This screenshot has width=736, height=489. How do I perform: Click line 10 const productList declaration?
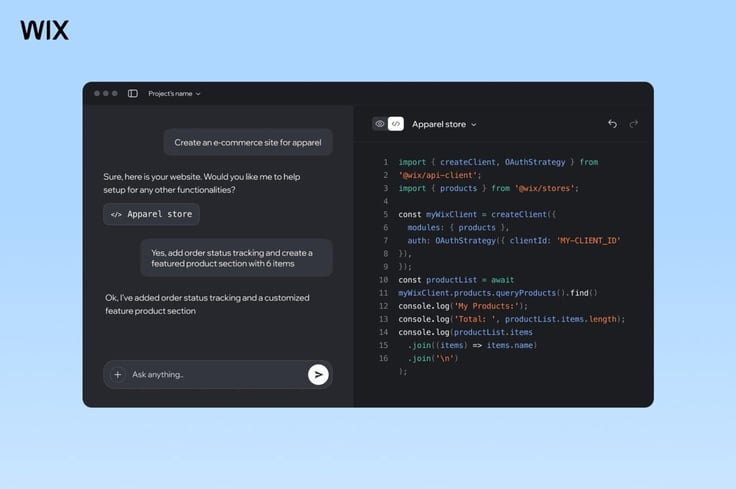tap(456, 280)
